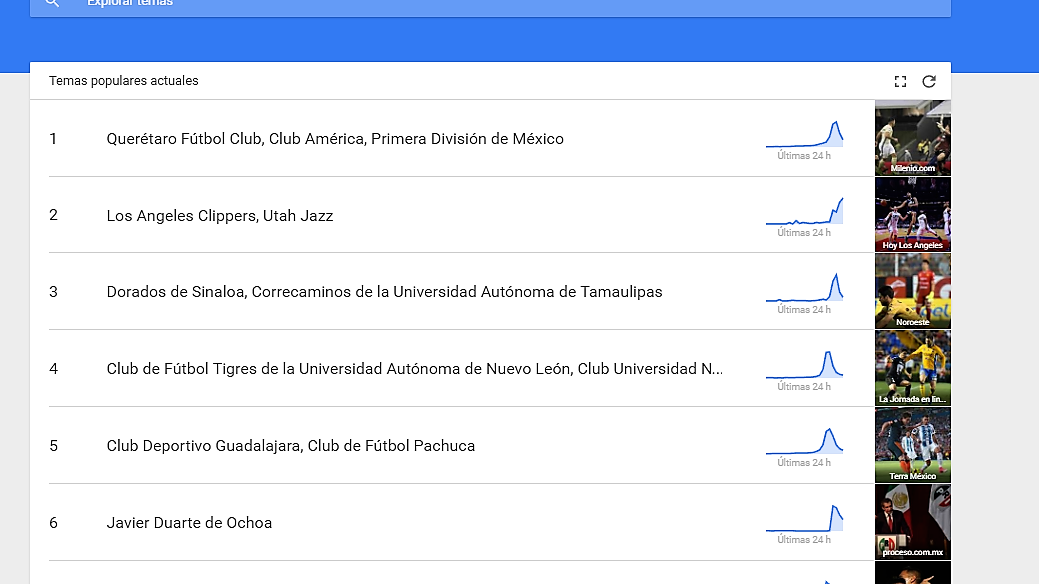The image size is (1039, 584).
Task: Open the Dorados de Sinaloa, Correcaminos topic
Action: (x=384, y=292)
